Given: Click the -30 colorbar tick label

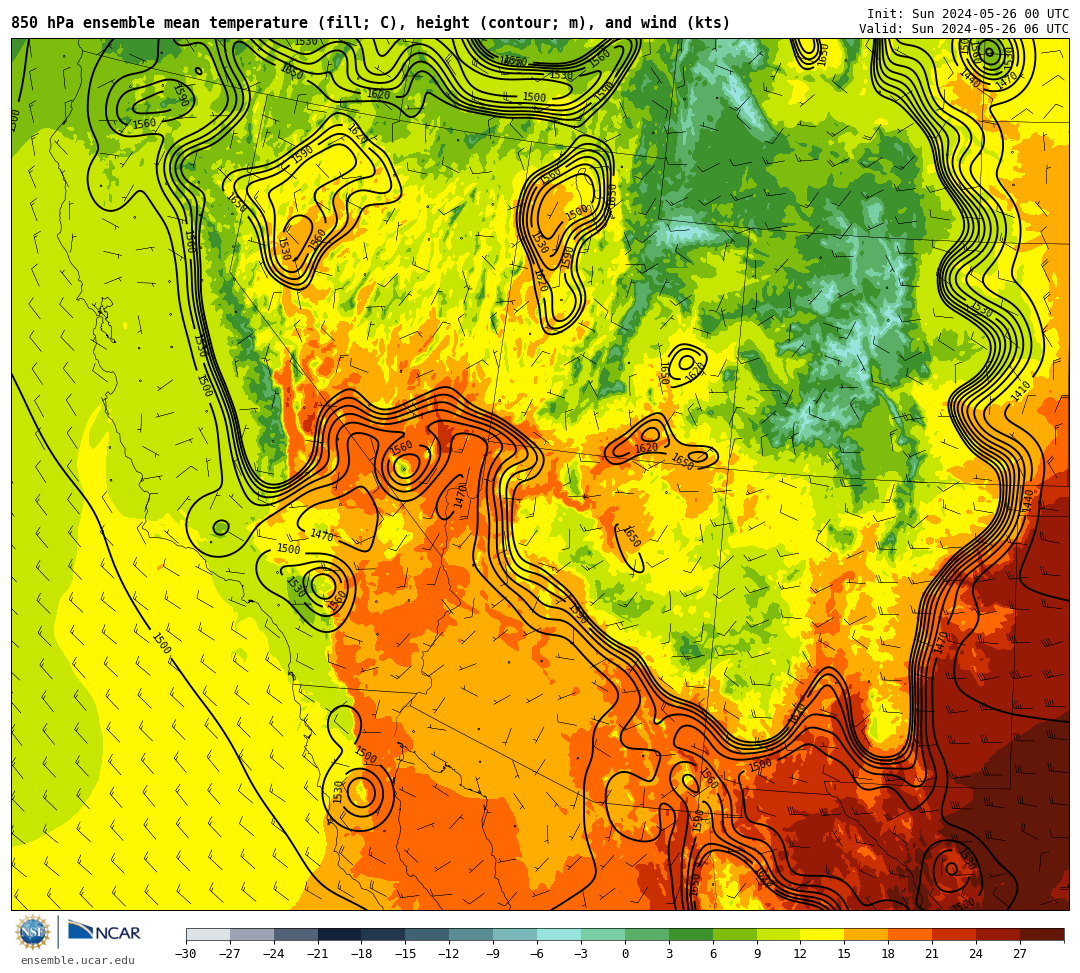Looking at the screenshot, I should tap(186, 954).
